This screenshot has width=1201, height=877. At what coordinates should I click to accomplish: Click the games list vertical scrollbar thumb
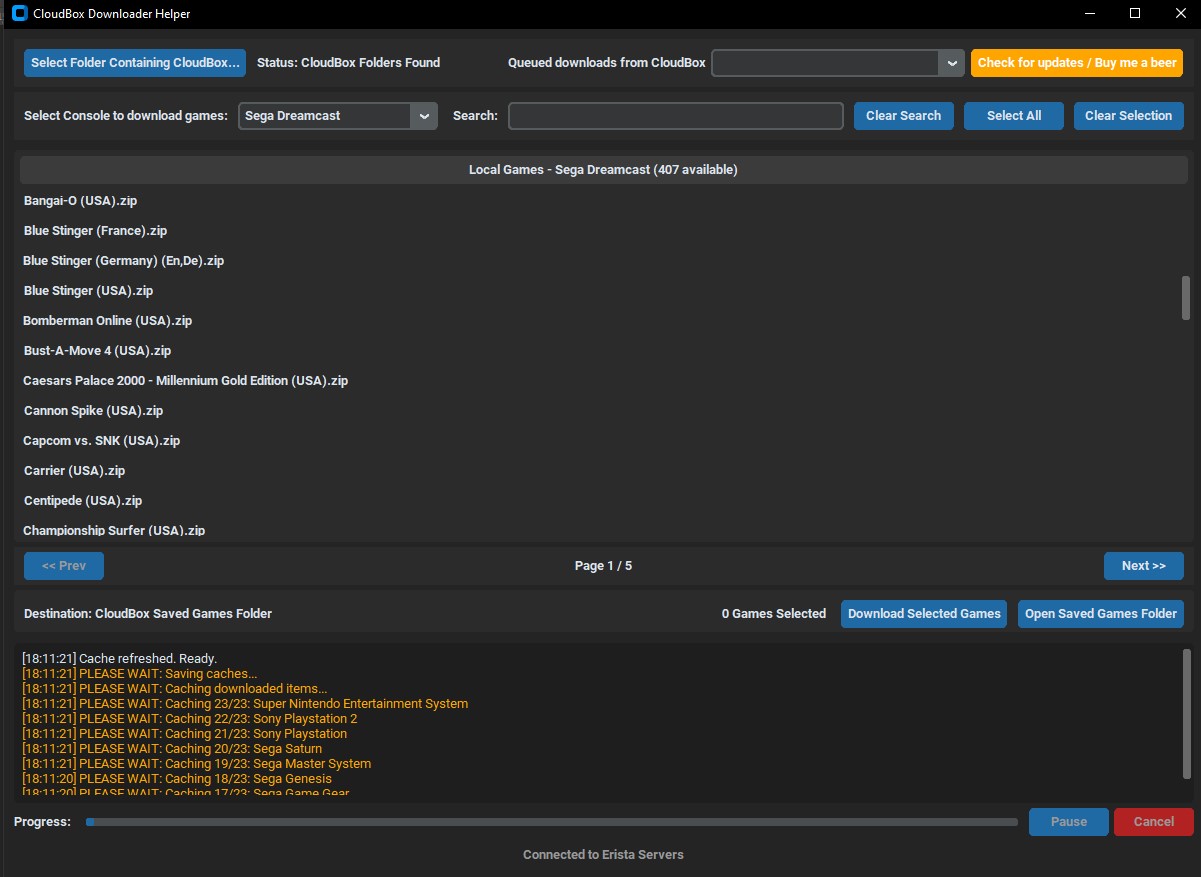(x=1186, y=298)
